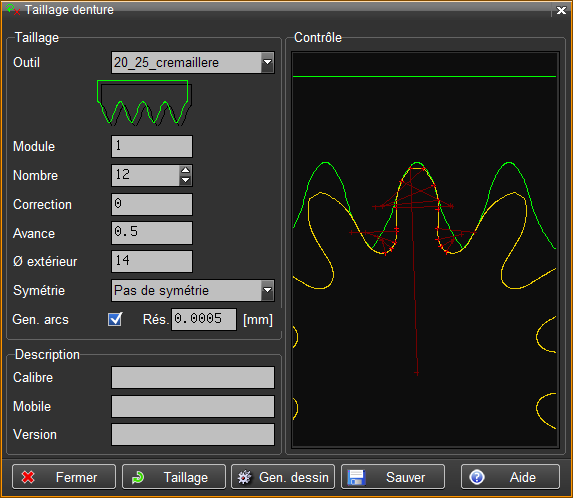573x498 pixels.
Task: Expand the Symétrie dropdown
Action: pyautogui.click(x=267, y=290)
